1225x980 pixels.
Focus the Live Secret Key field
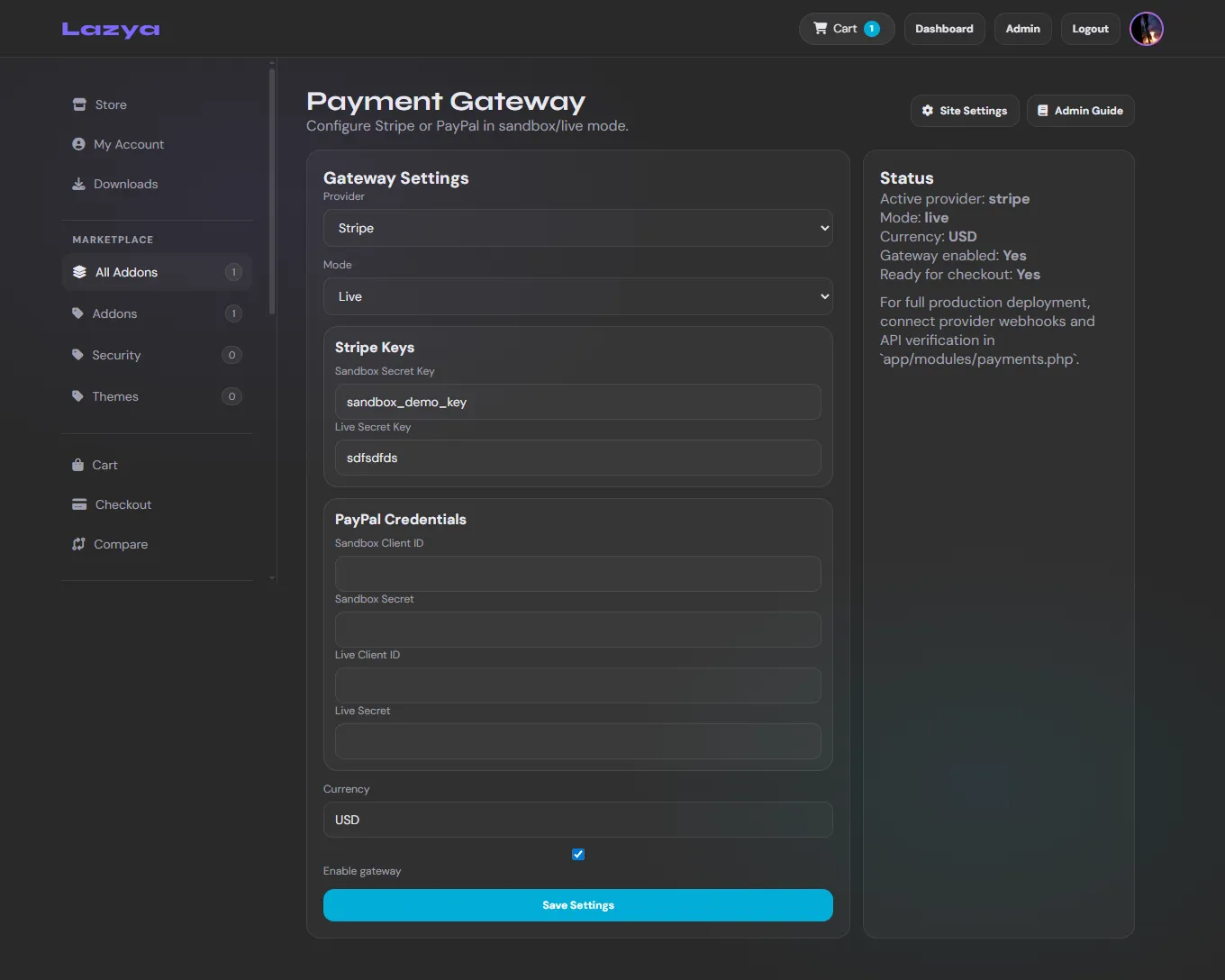578,458
